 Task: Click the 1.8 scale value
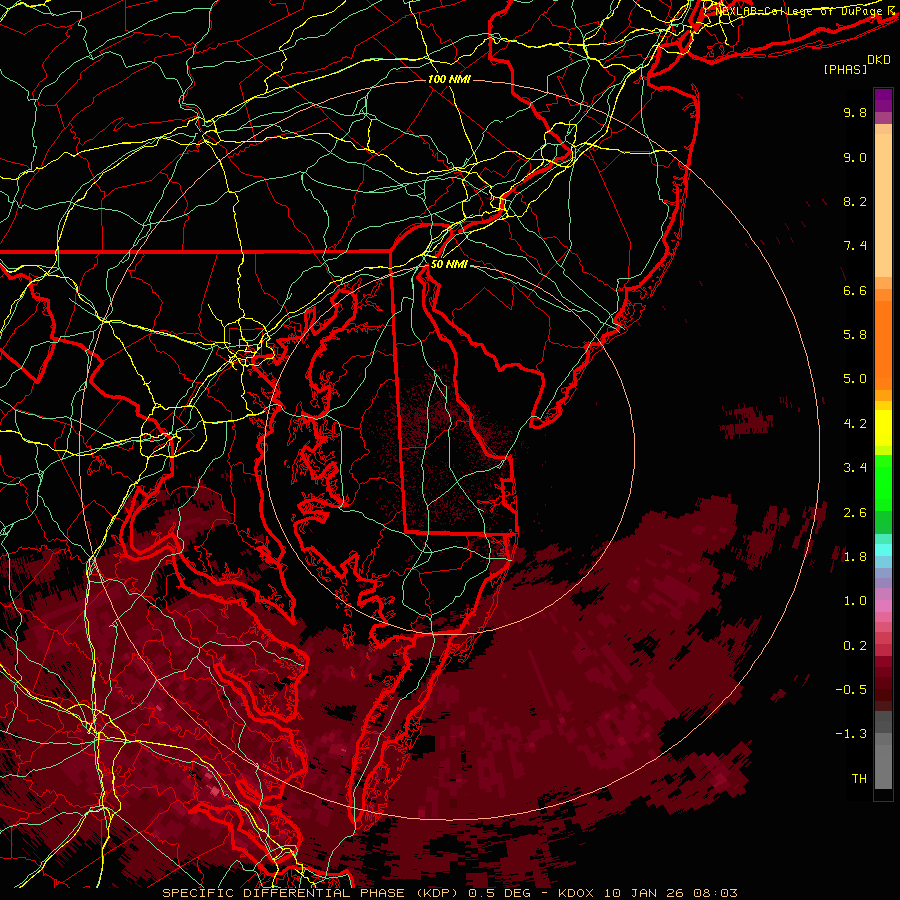[x=855, y=557]
